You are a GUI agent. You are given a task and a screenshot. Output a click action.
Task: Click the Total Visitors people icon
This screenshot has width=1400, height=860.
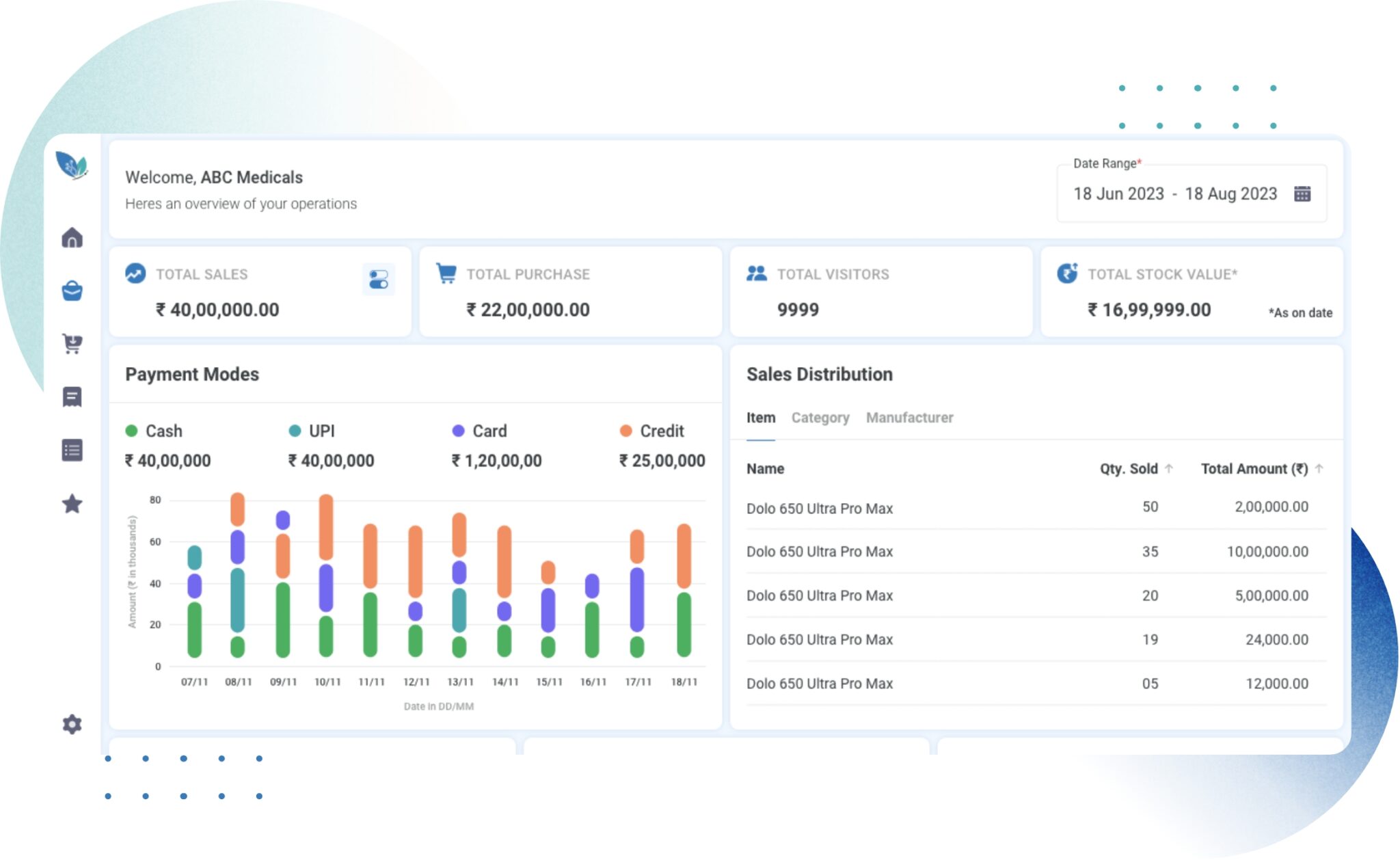click(x=755, y=274)
